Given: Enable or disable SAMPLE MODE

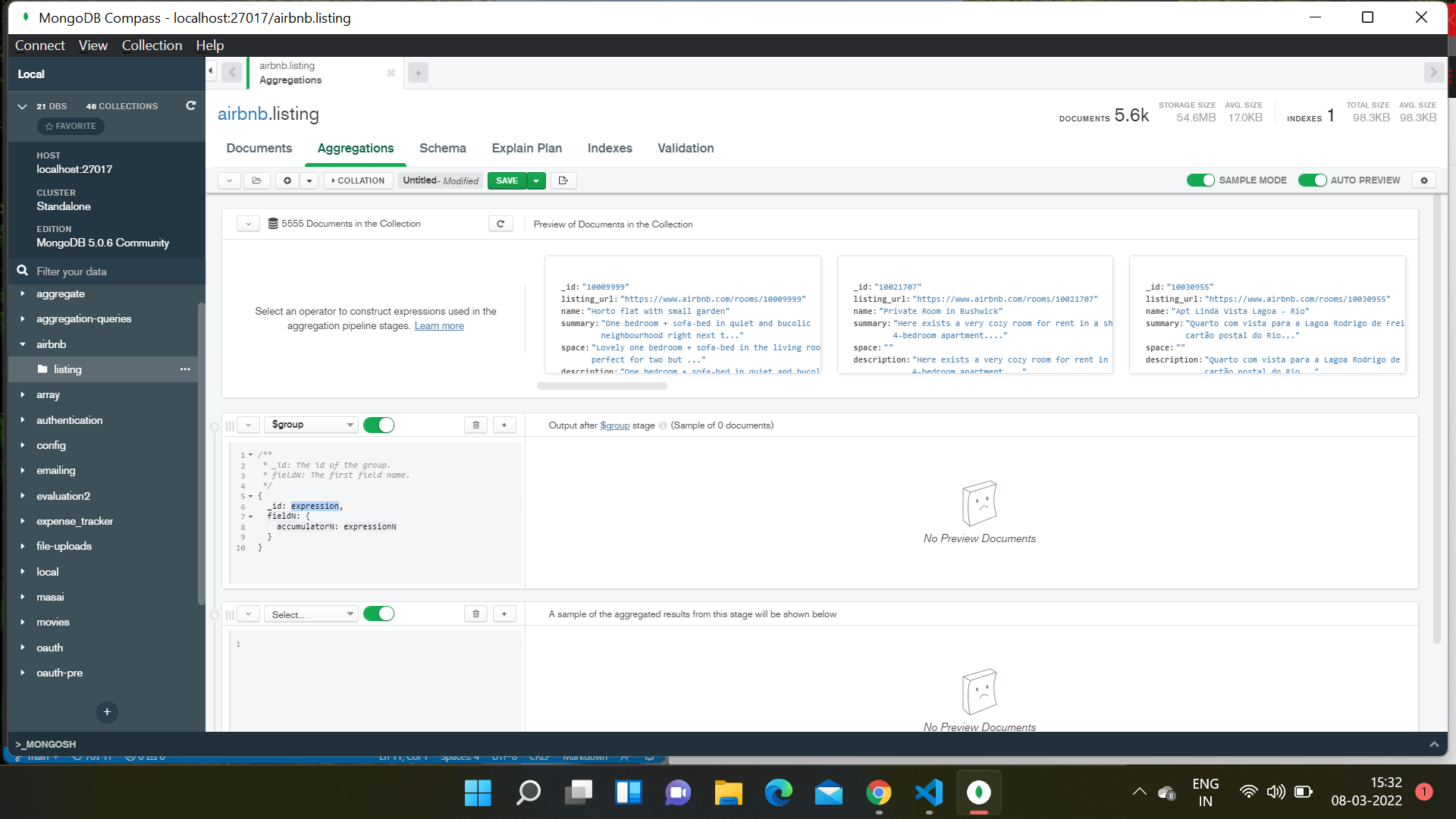Looking at the screenshot, I should [x=1200, y=180].
